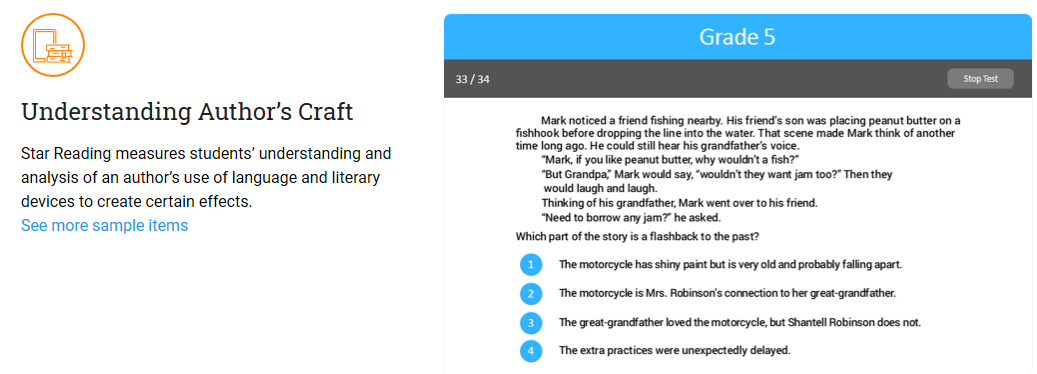Click the "Need to borrow any jam?" line
1037x374 pixels.
[x=631, y=217]
